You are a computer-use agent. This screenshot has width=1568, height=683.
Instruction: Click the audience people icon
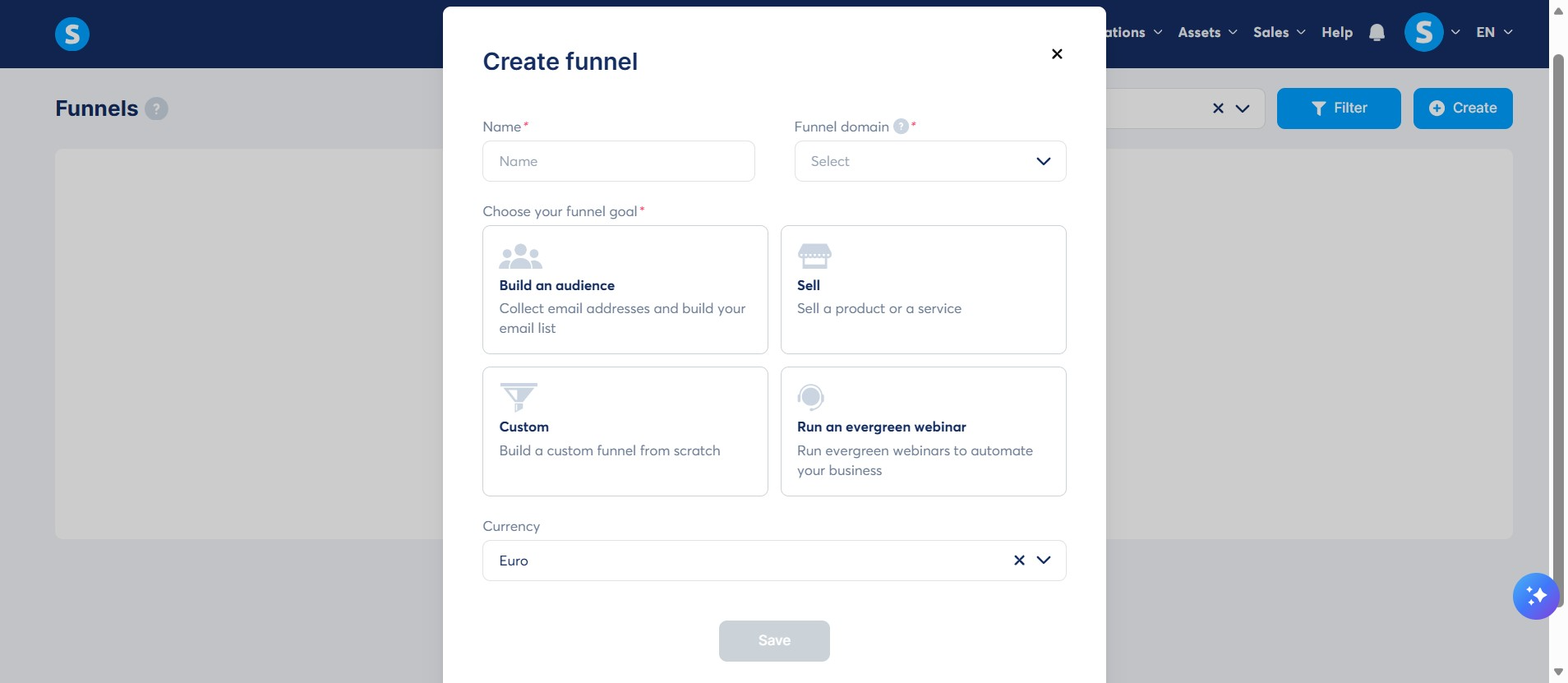pyautogui.click(x=520, y=256)
